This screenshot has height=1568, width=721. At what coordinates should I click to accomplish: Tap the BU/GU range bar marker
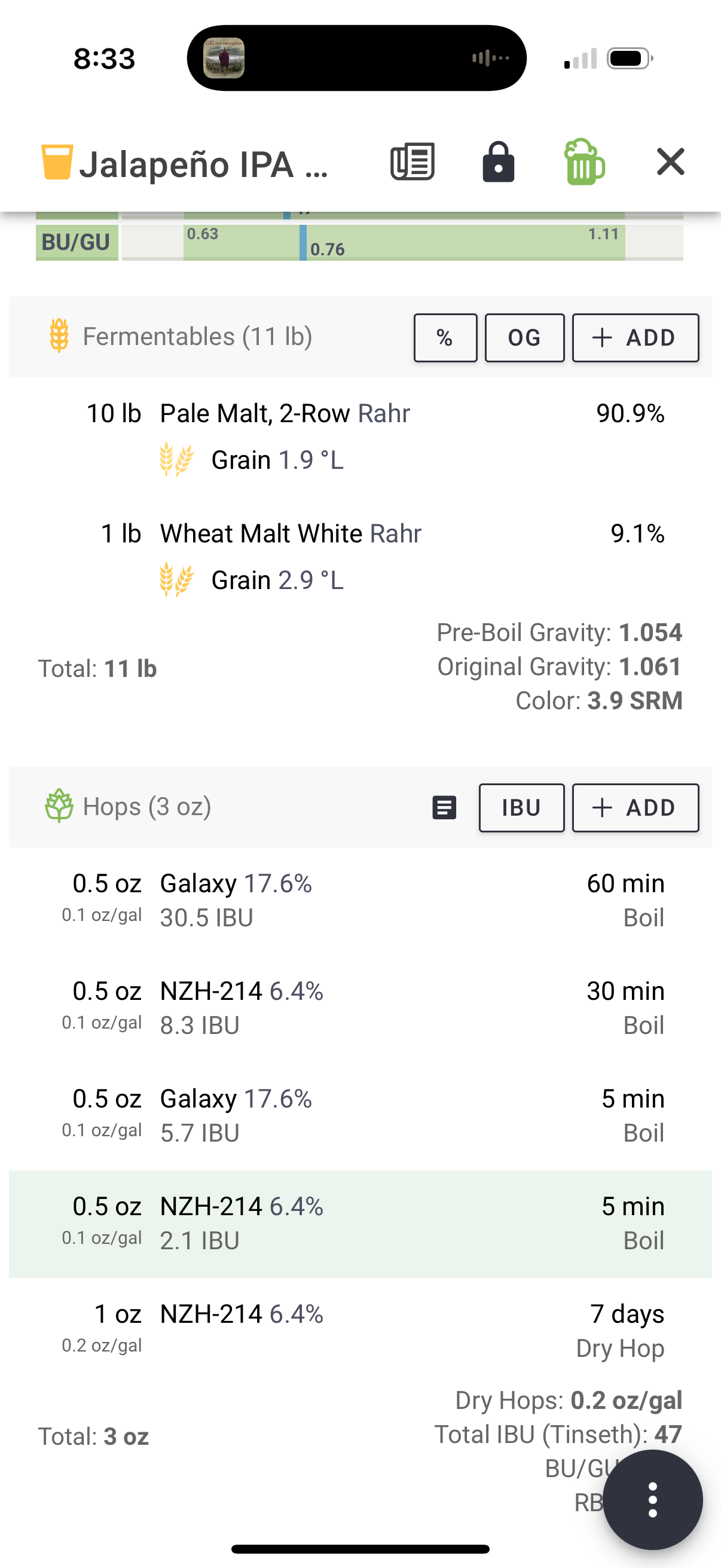[303, 242]
